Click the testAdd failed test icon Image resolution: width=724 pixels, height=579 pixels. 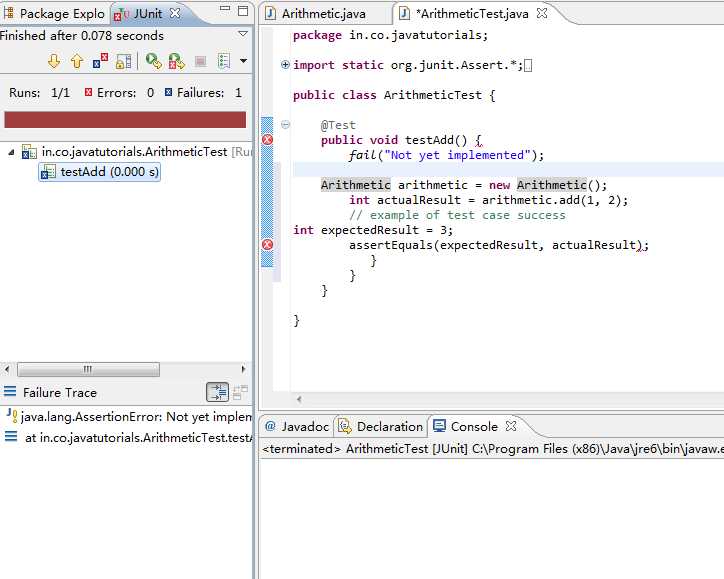pyautogui.click(x=48, y=172)
